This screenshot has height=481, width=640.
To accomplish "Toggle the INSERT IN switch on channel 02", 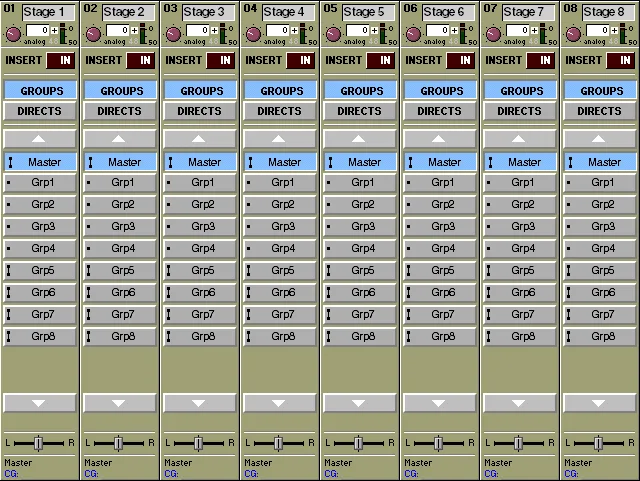I will click(x=141, y=60).
